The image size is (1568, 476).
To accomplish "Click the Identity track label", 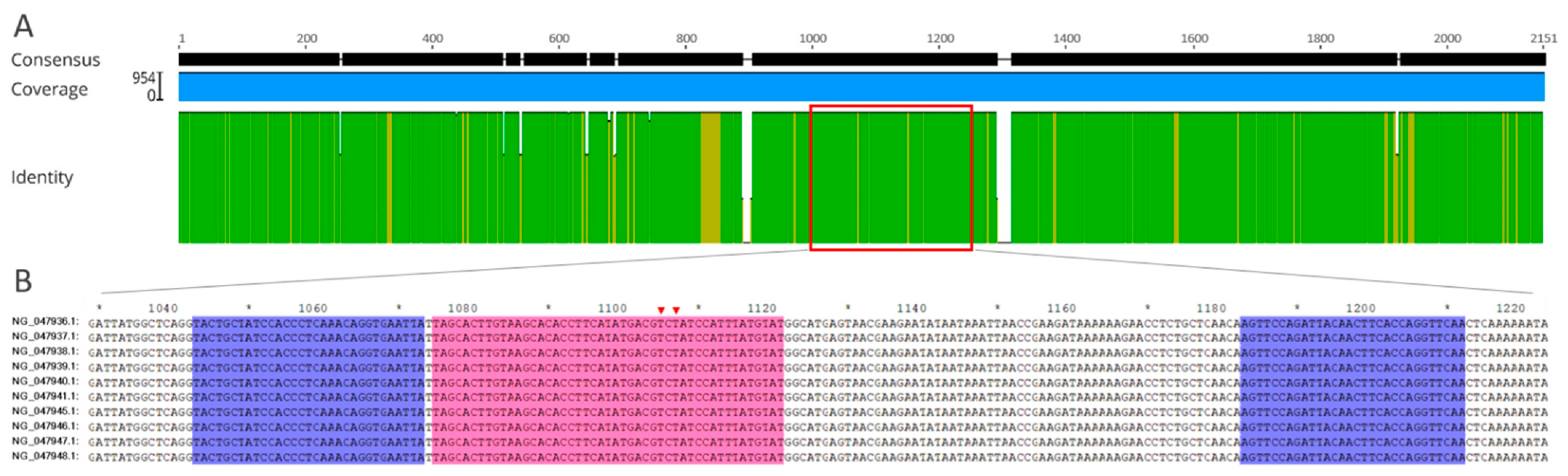I will [x=42, y=177].
